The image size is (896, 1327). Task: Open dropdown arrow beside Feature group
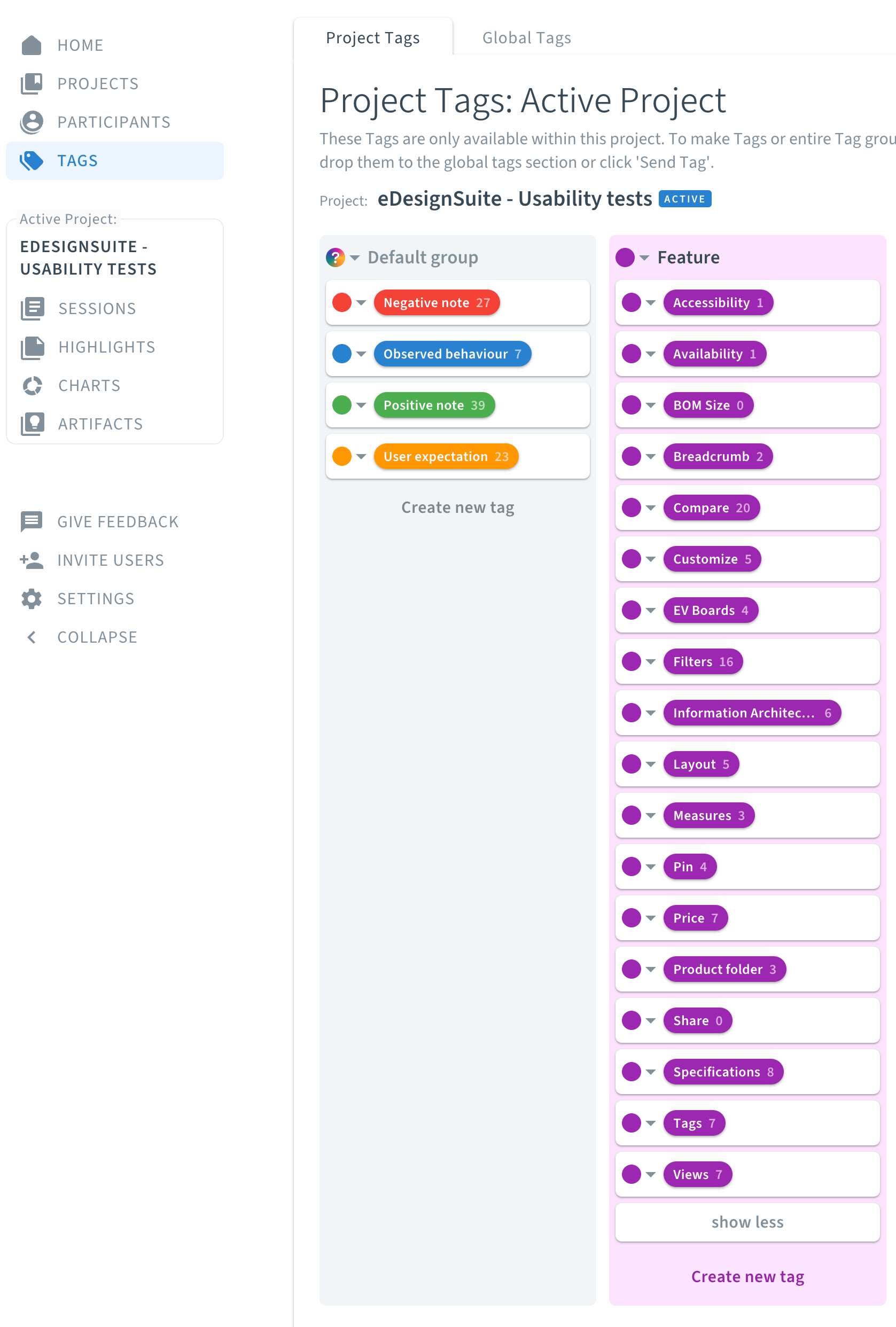[x=644, y=257]
